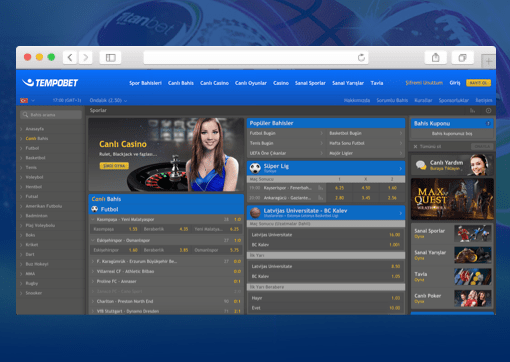Click the Süper Lig football icon
Screen dimensions: 510x362
(x=255, y=168)
